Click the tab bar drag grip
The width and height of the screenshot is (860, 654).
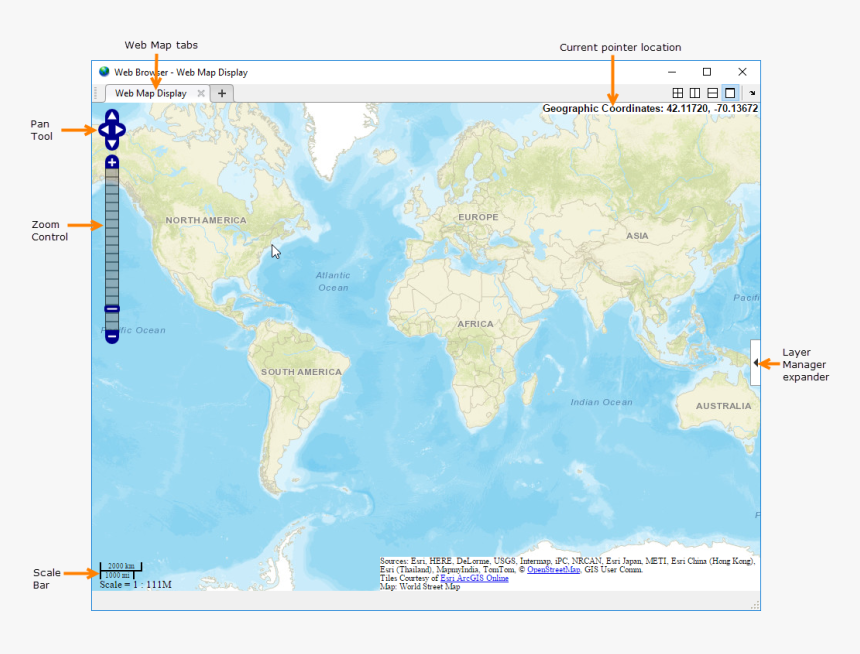click(96, 93)
